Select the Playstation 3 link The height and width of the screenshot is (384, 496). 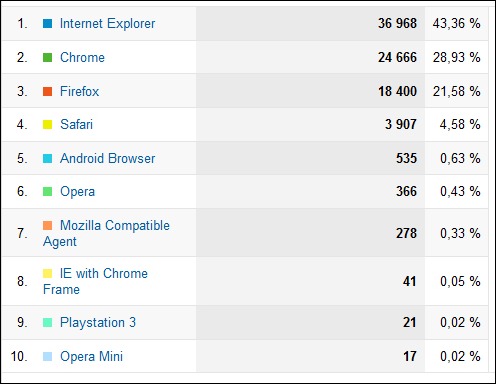click(x=98, y=322)
